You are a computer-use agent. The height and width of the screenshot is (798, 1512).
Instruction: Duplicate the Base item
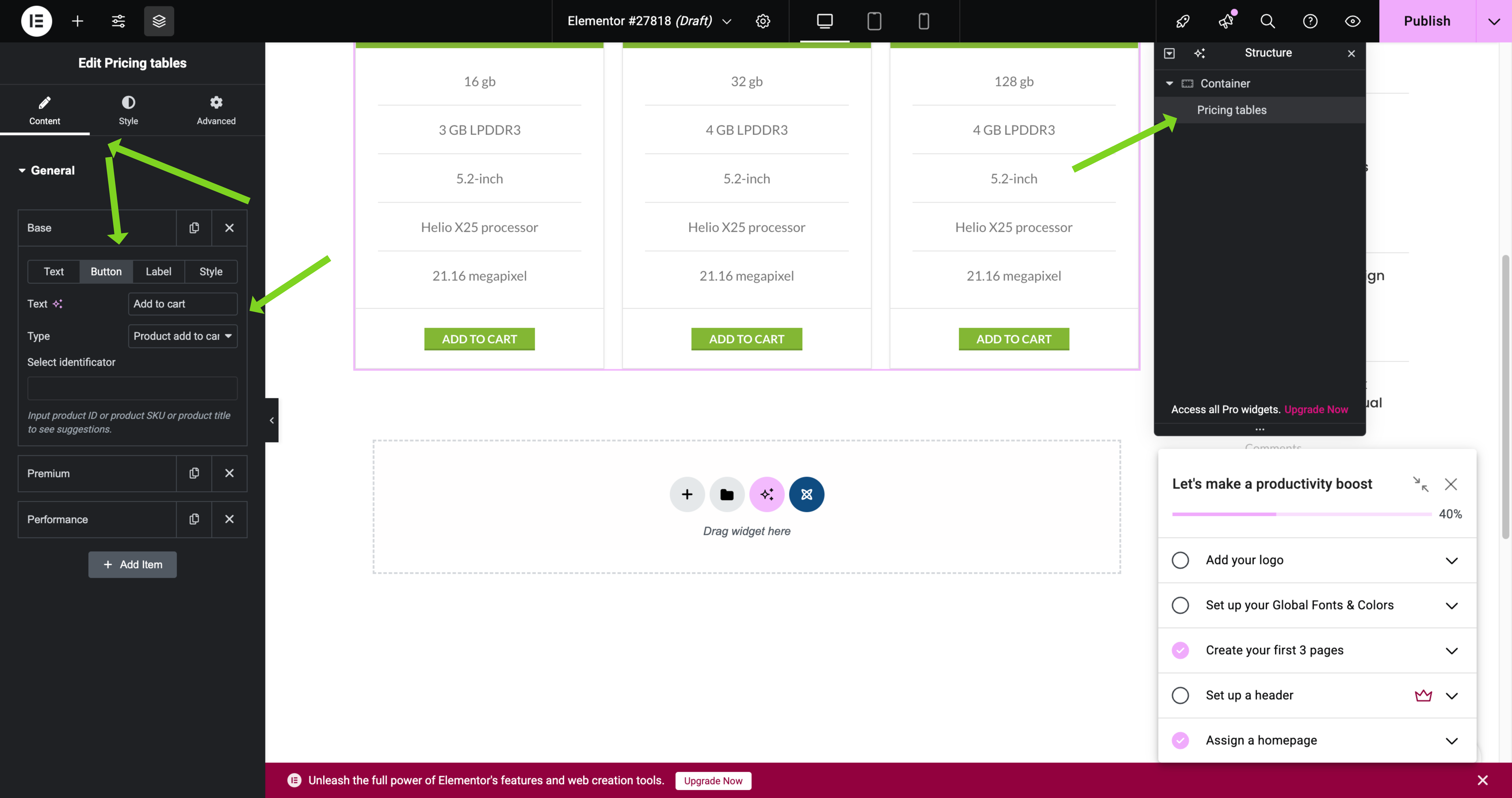tap(194, 228)
